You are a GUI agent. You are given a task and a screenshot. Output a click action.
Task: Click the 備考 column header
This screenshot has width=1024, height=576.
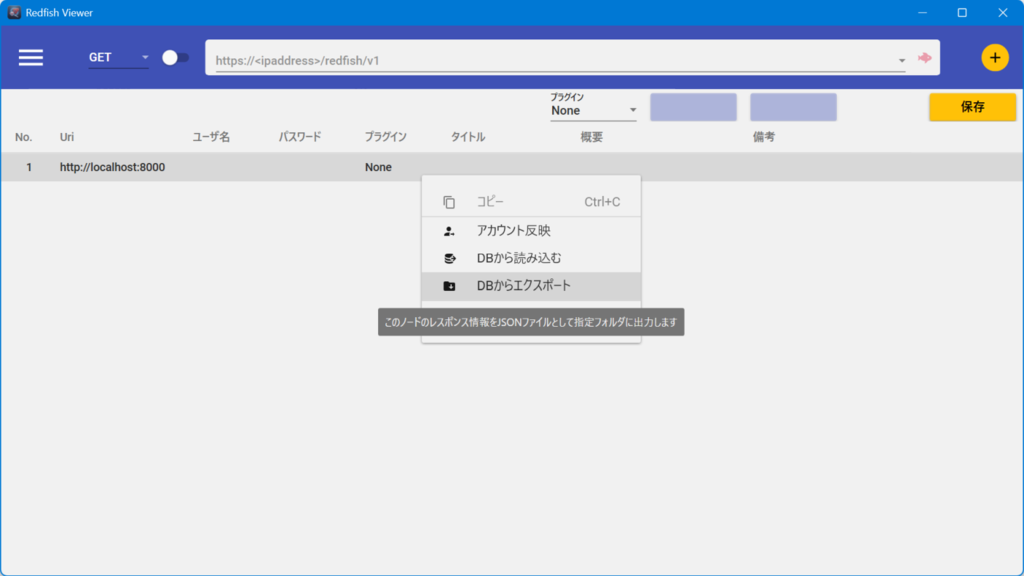click(x=763, y=137)
